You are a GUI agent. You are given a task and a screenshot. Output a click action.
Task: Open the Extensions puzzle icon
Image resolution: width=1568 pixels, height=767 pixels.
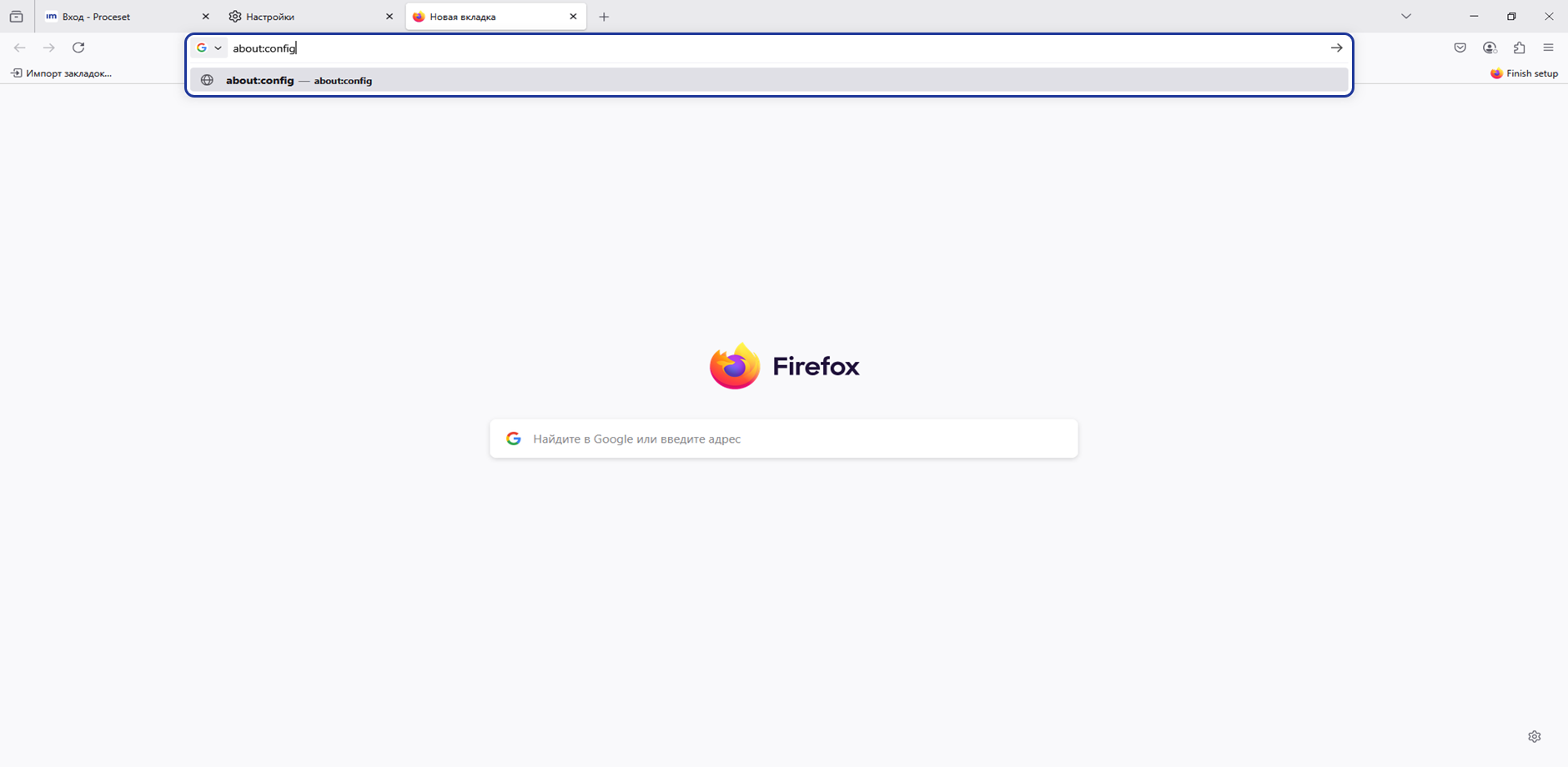[x=1519, y=48]
